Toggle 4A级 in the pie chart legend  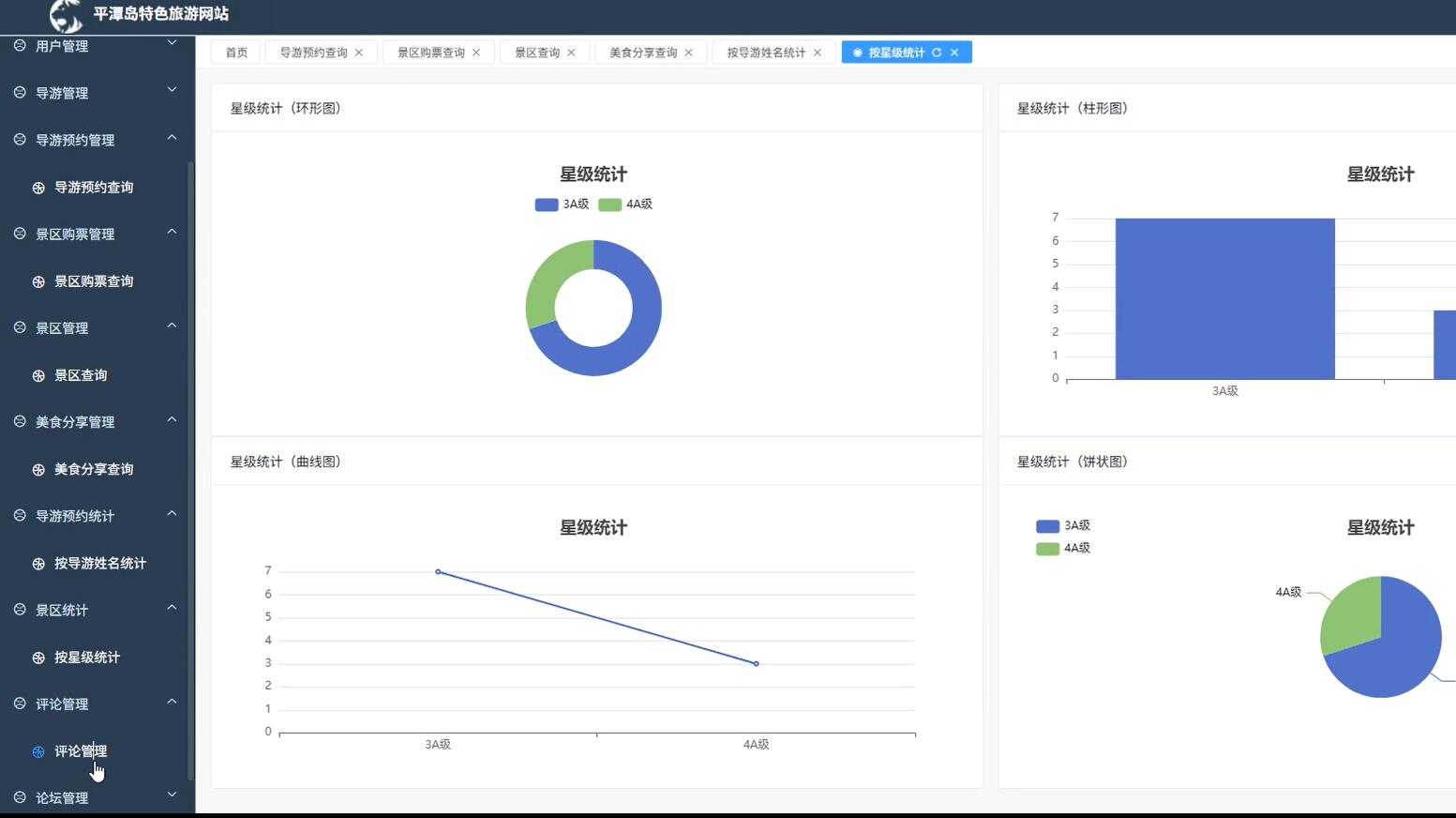[x=1063, y=549]
